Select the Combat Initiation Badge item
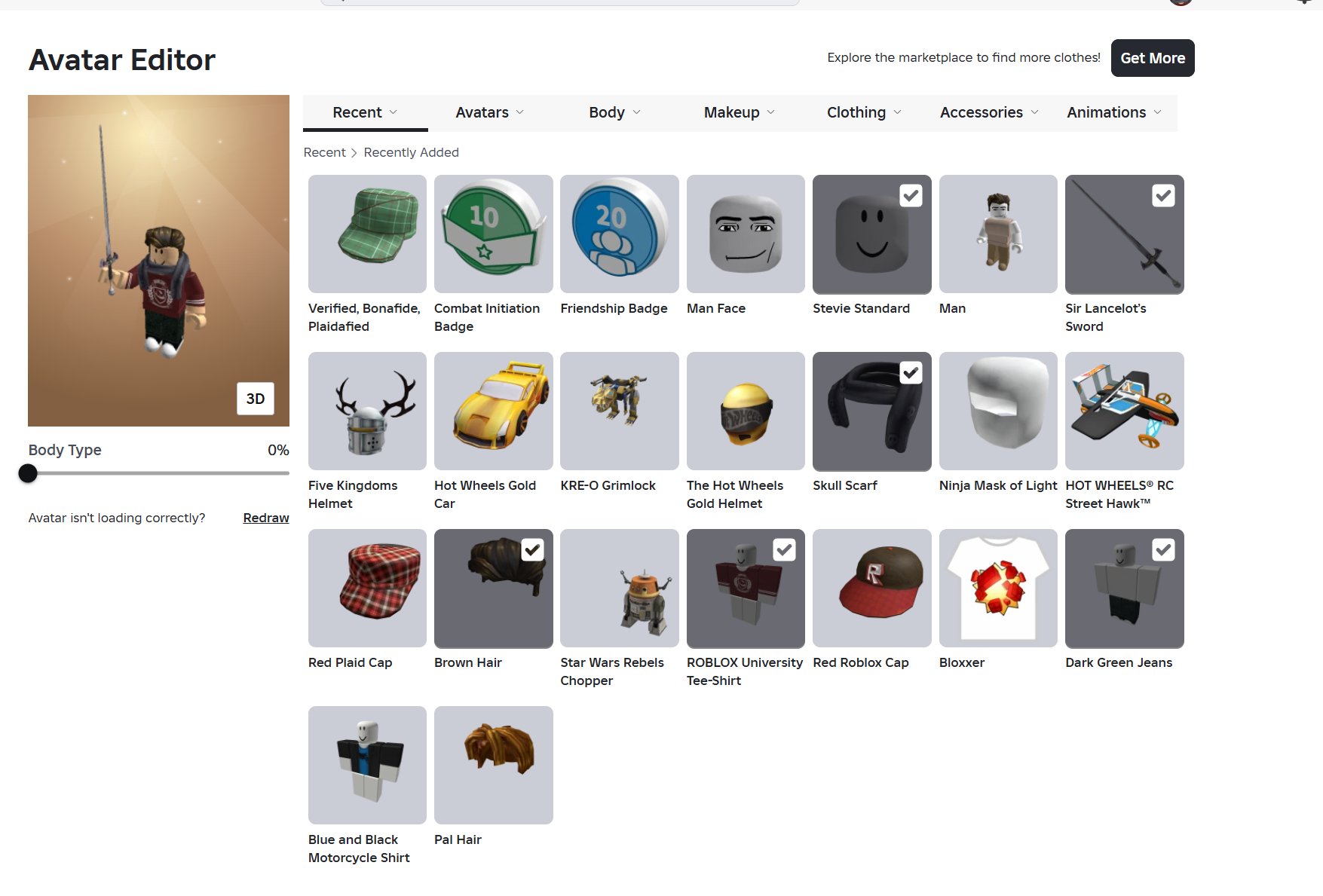 [493, 234]
